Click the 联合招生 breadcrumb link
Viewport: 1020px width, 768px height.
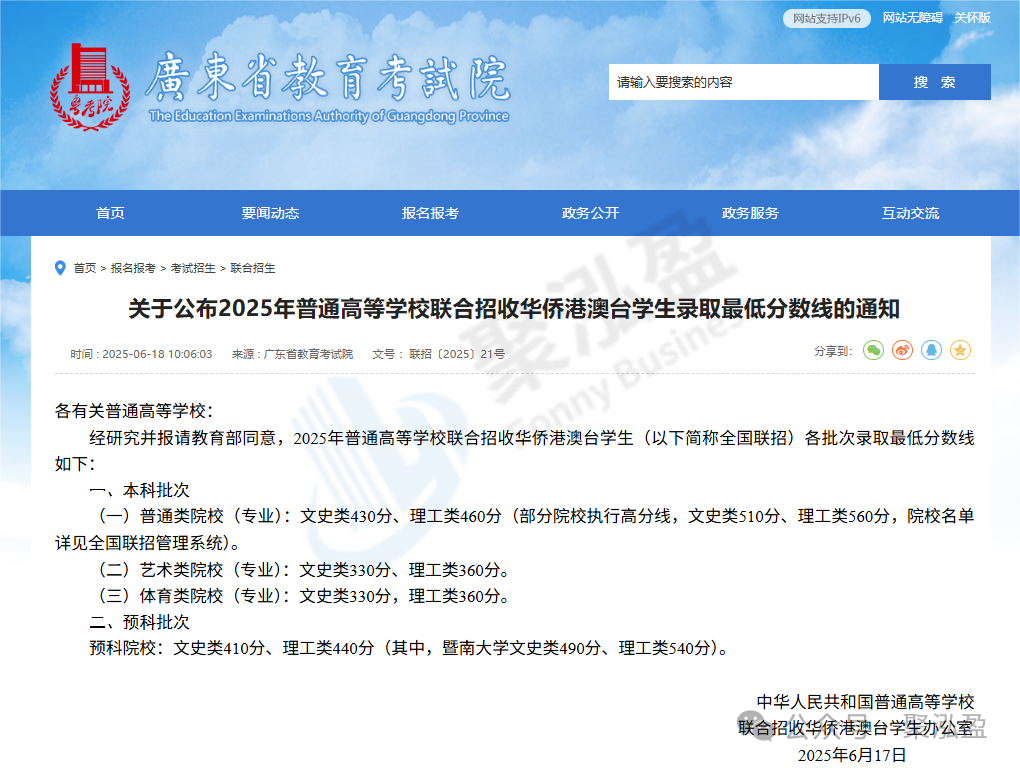(x=250, y=268)
